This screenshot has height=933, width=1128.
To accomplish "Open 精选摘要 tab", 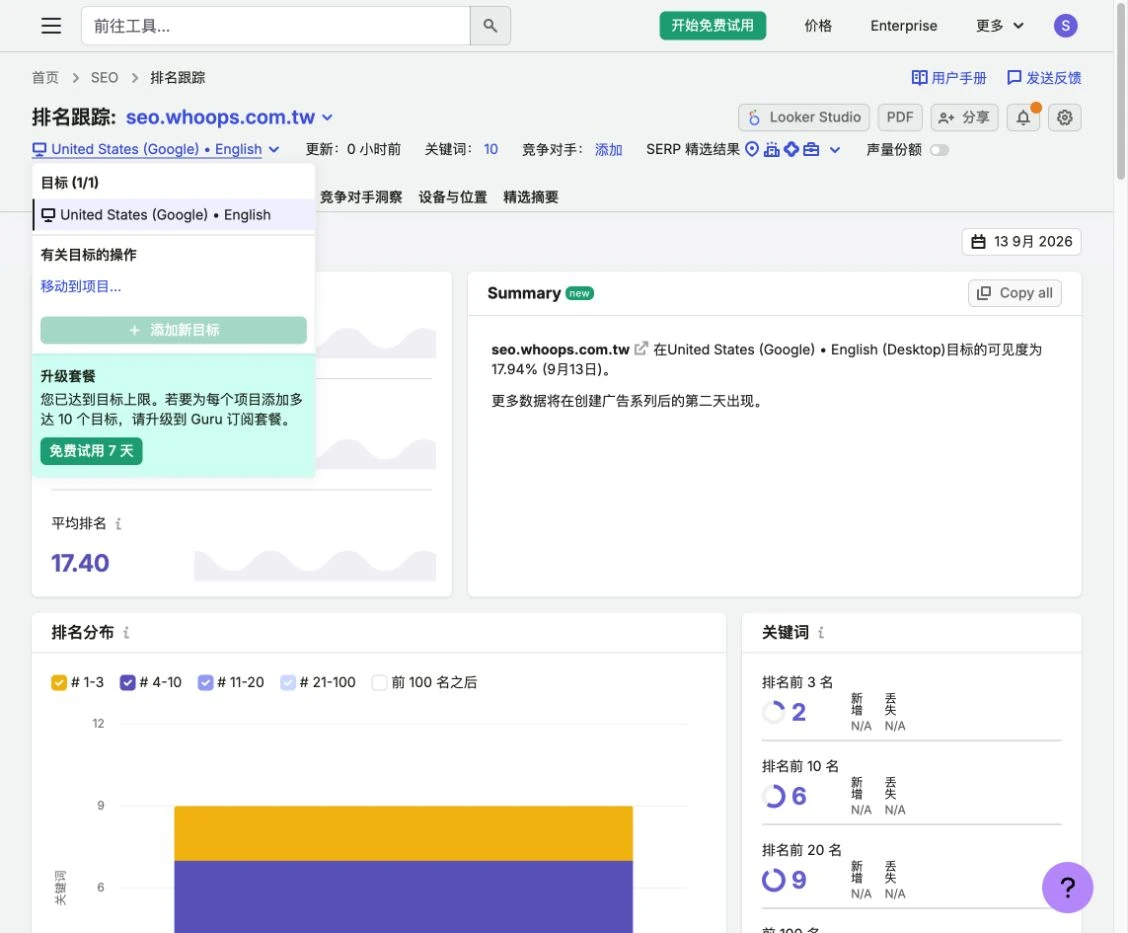I will [x=531, y=197].
